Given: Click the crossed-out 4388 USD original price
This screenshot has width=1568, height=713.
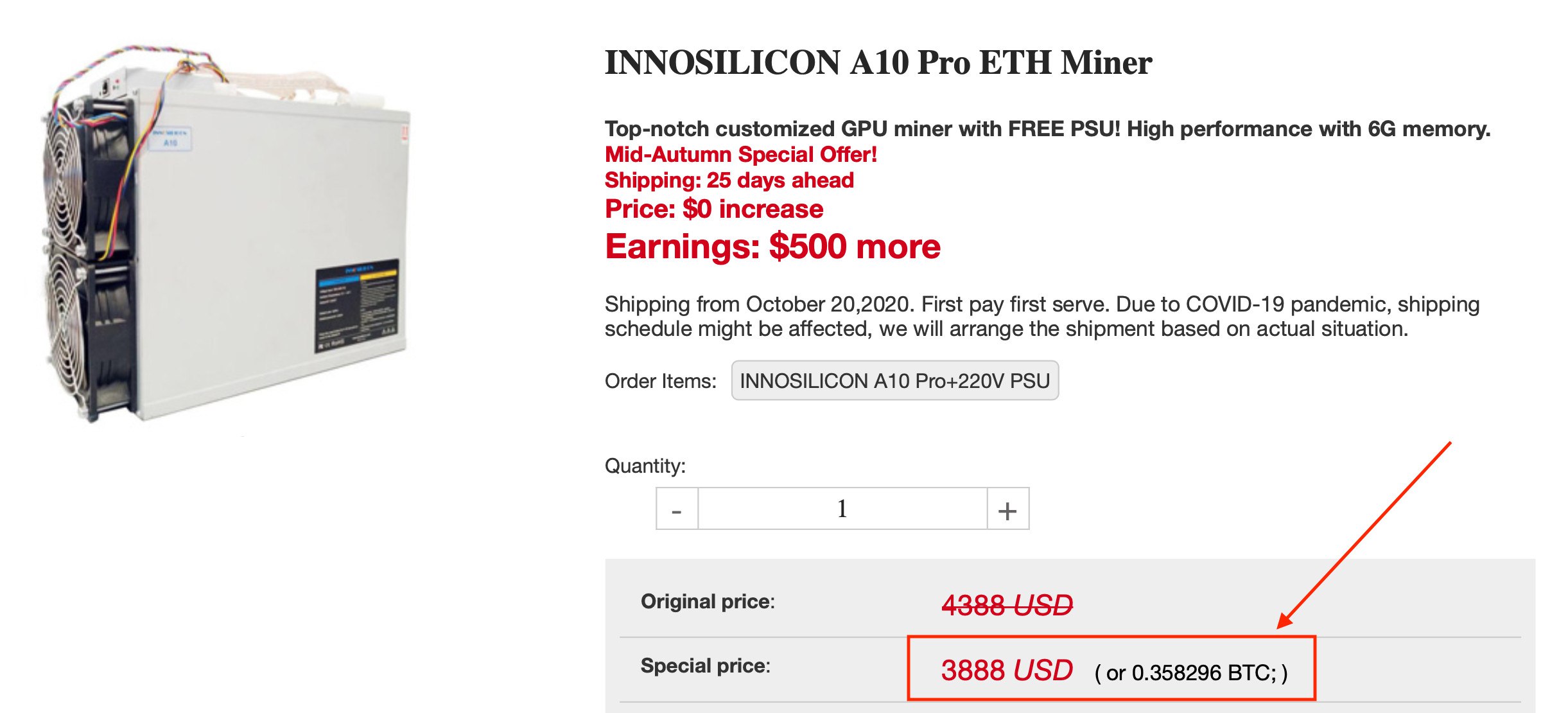Looking at the screenshot, I should 1007,605.
